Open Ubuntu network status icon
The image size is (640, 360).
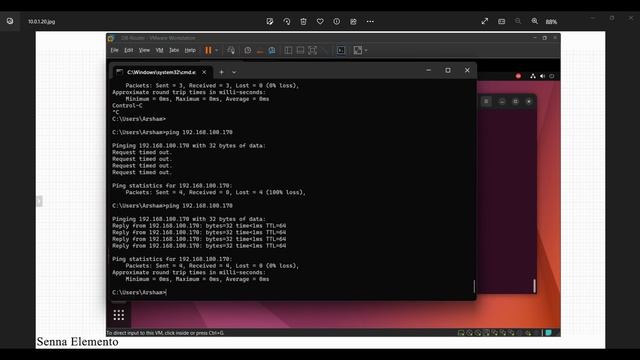[533, 76]
